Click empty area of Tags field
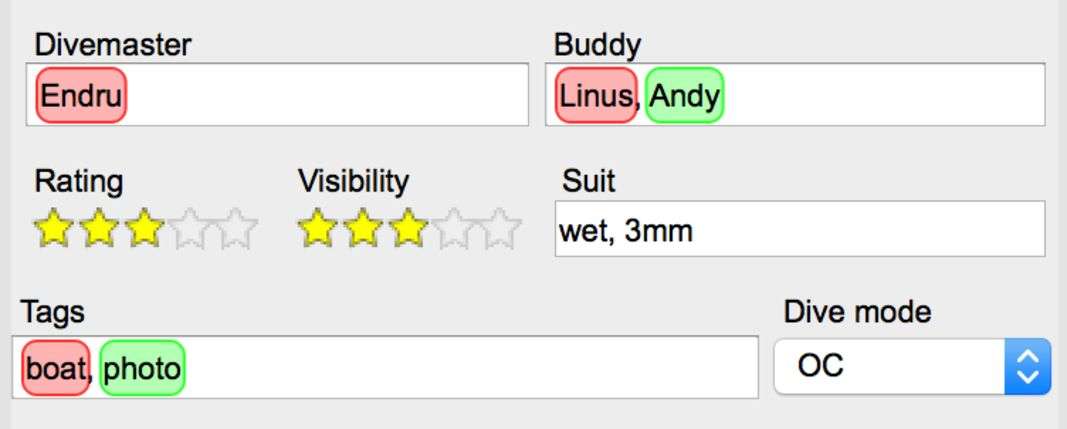Viewport: 1067px width, 429px height. tap(470, 368)
